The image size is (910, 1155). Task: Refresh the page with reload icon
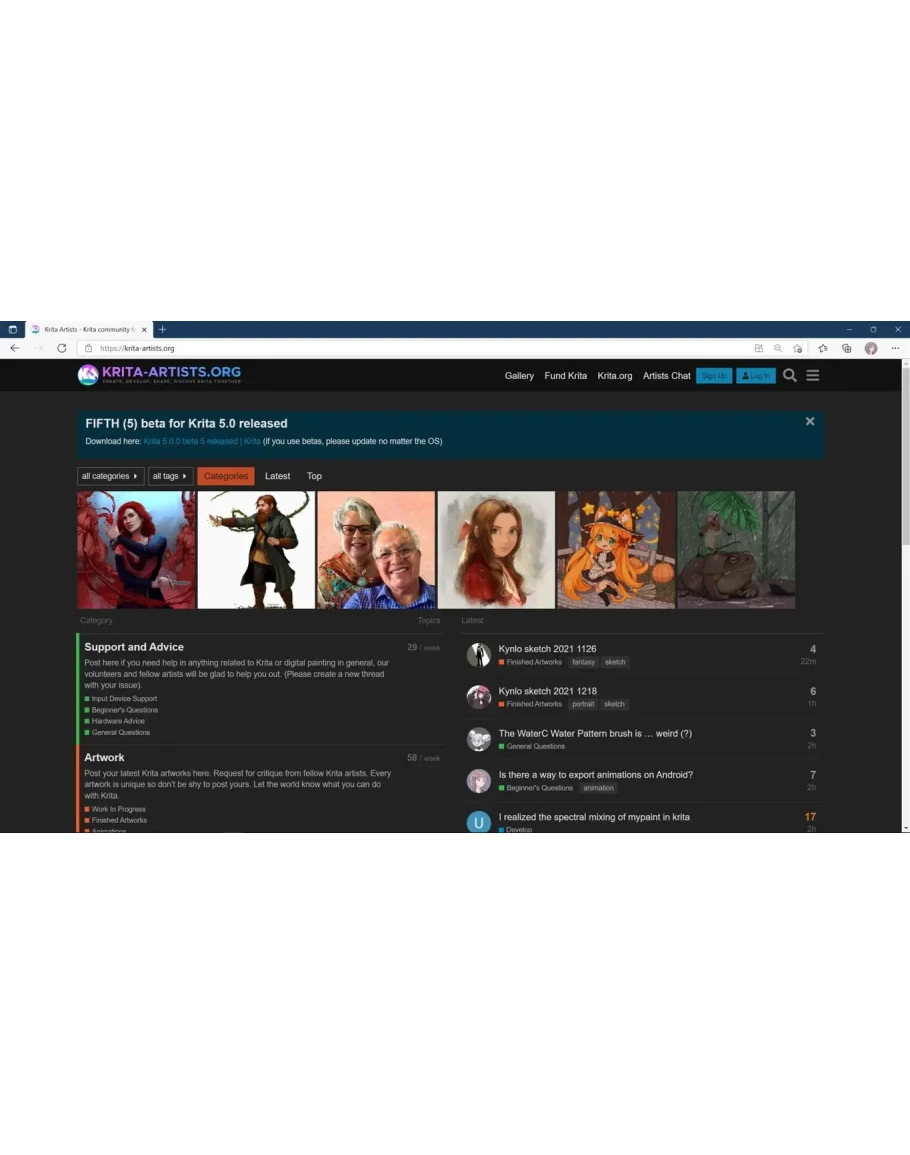62,348
